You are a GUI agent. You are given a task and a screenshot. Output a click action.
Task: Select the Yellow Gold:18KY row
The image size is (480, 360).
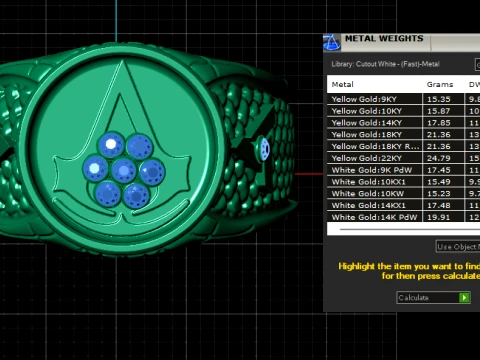coord(403,134)
